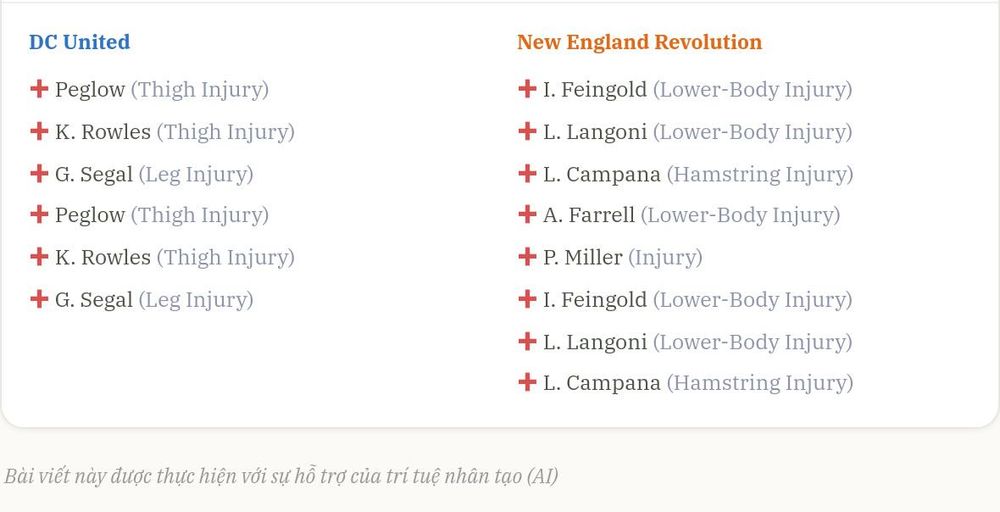Click the first L. Langoni player name
Image resolution: width=1000 pixels, height=512 pixels.
tap(595, 132)
